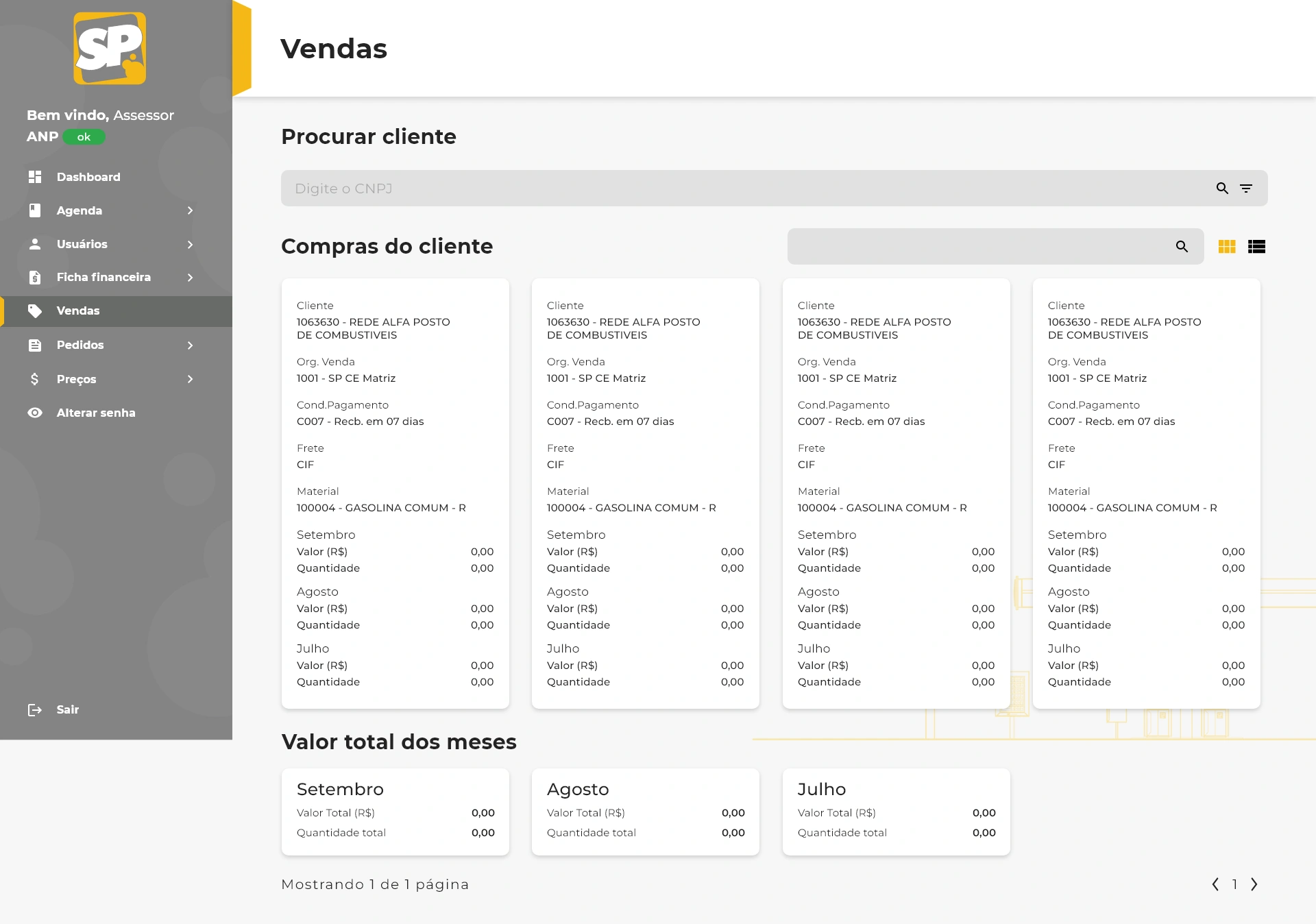Screen dimensions: 1316x924
Task: Select page number 1 in pagination
Action: coord(1234,884)
